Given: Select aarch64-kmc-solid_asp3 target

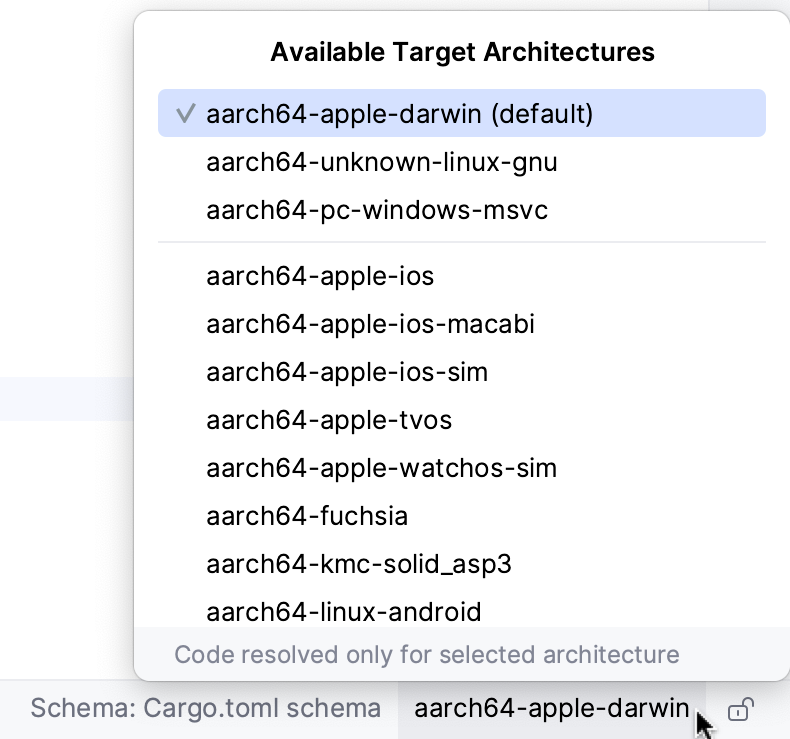Looking at the screenshot, I should click(359, 564).
